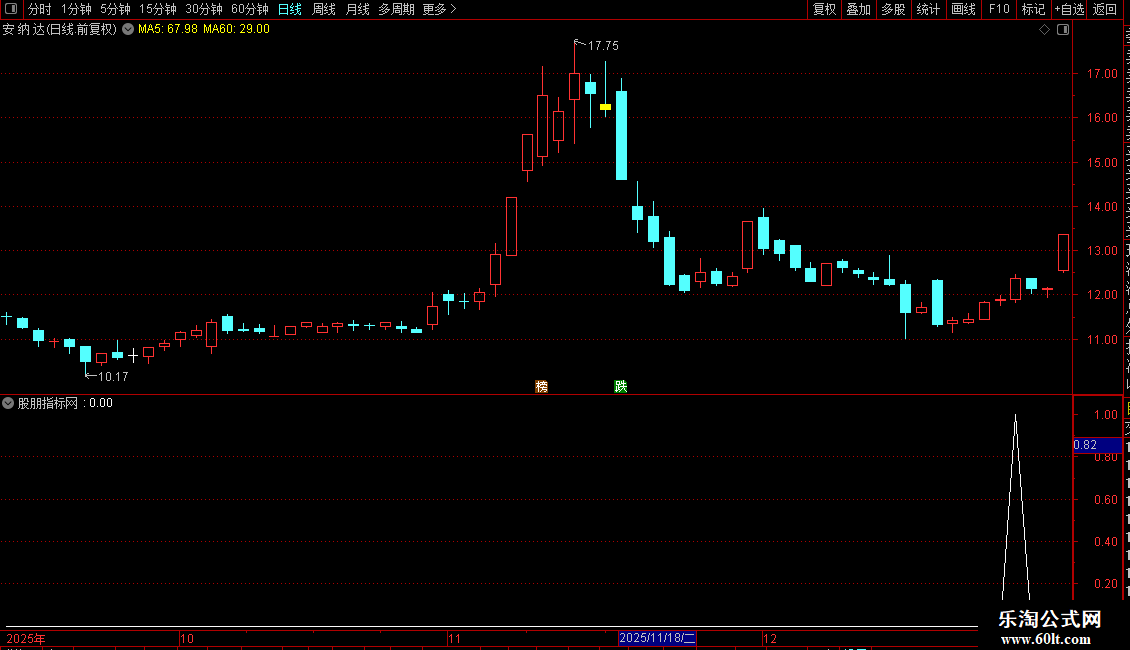Click the 跌 marker icon below candles
Viewport: 1130px width, 650px height.
click(620, 386)
